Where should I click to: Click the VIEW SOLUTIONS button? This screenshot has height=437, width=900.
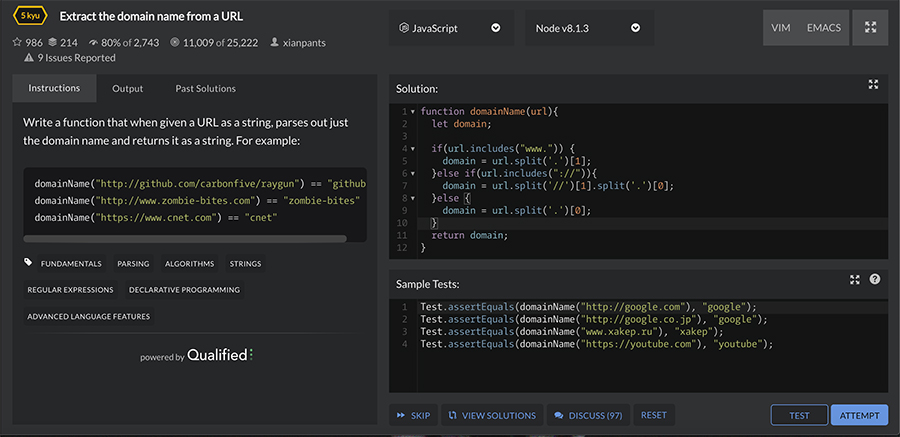tap(493, 415)
